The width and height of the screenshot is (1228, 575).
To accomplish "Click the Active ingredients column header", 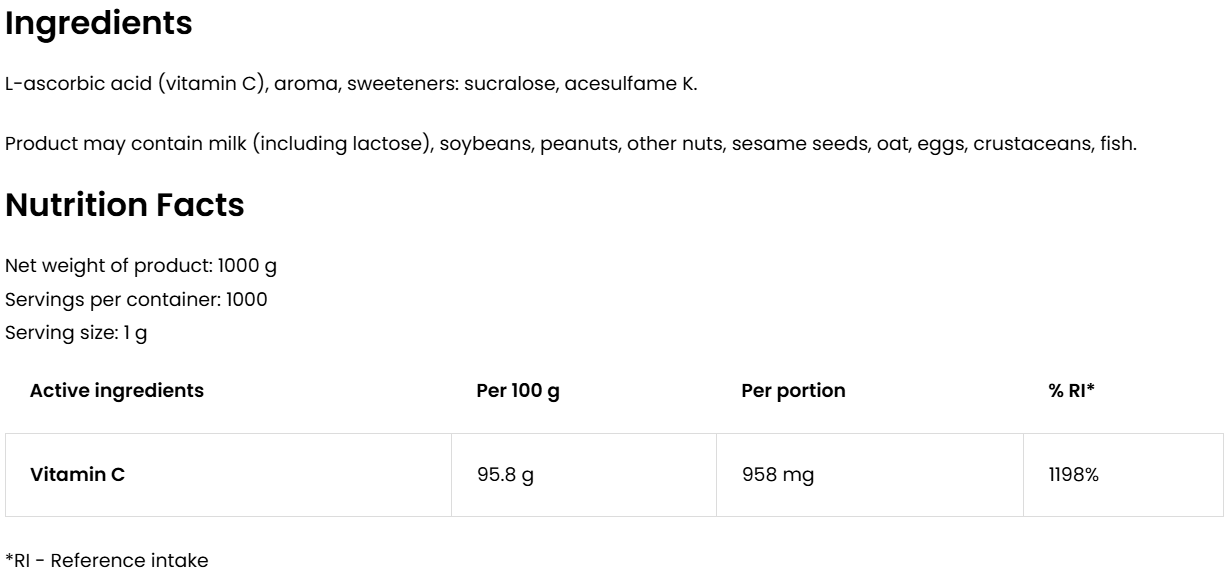I will (117, 391).
